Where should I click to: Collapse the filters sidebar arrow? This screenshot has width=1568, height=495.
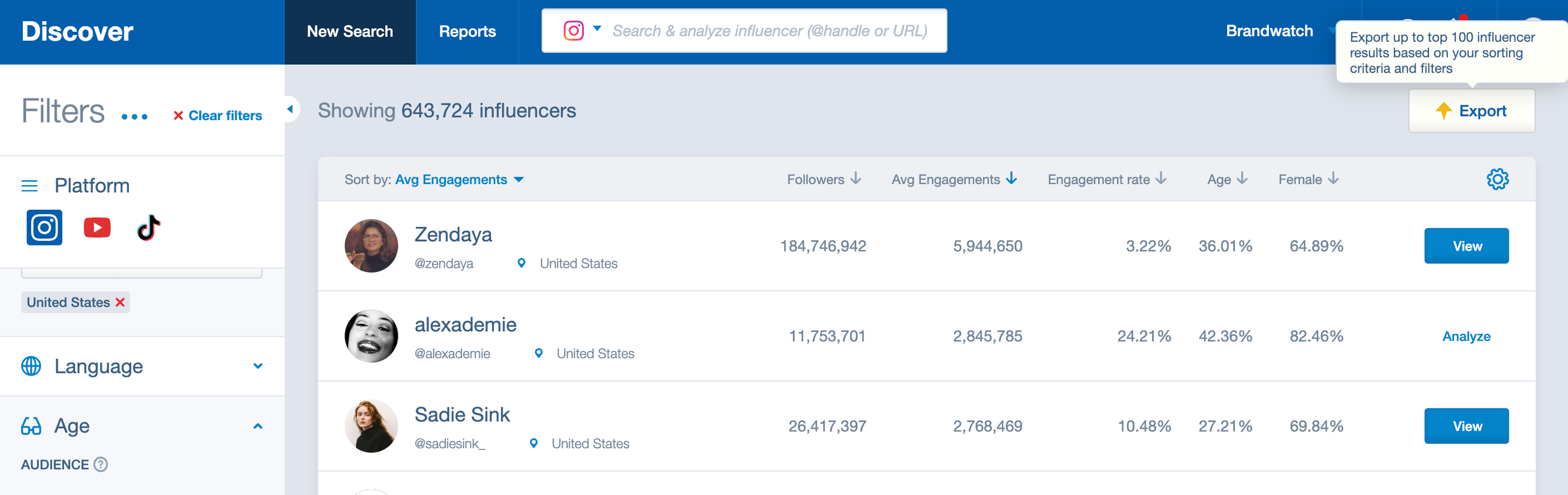pyautogui.click(x=290, y=109)
